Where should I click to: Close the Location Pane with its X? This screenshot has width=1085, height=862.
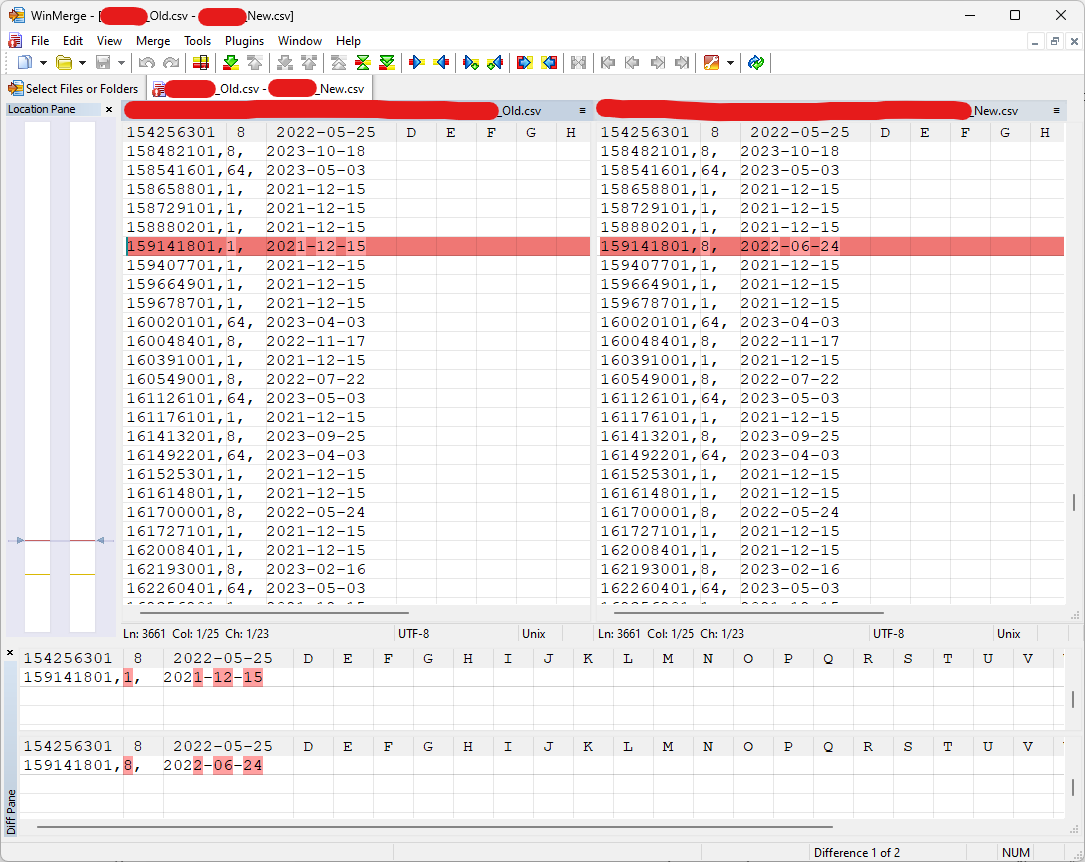click(109, 109)
